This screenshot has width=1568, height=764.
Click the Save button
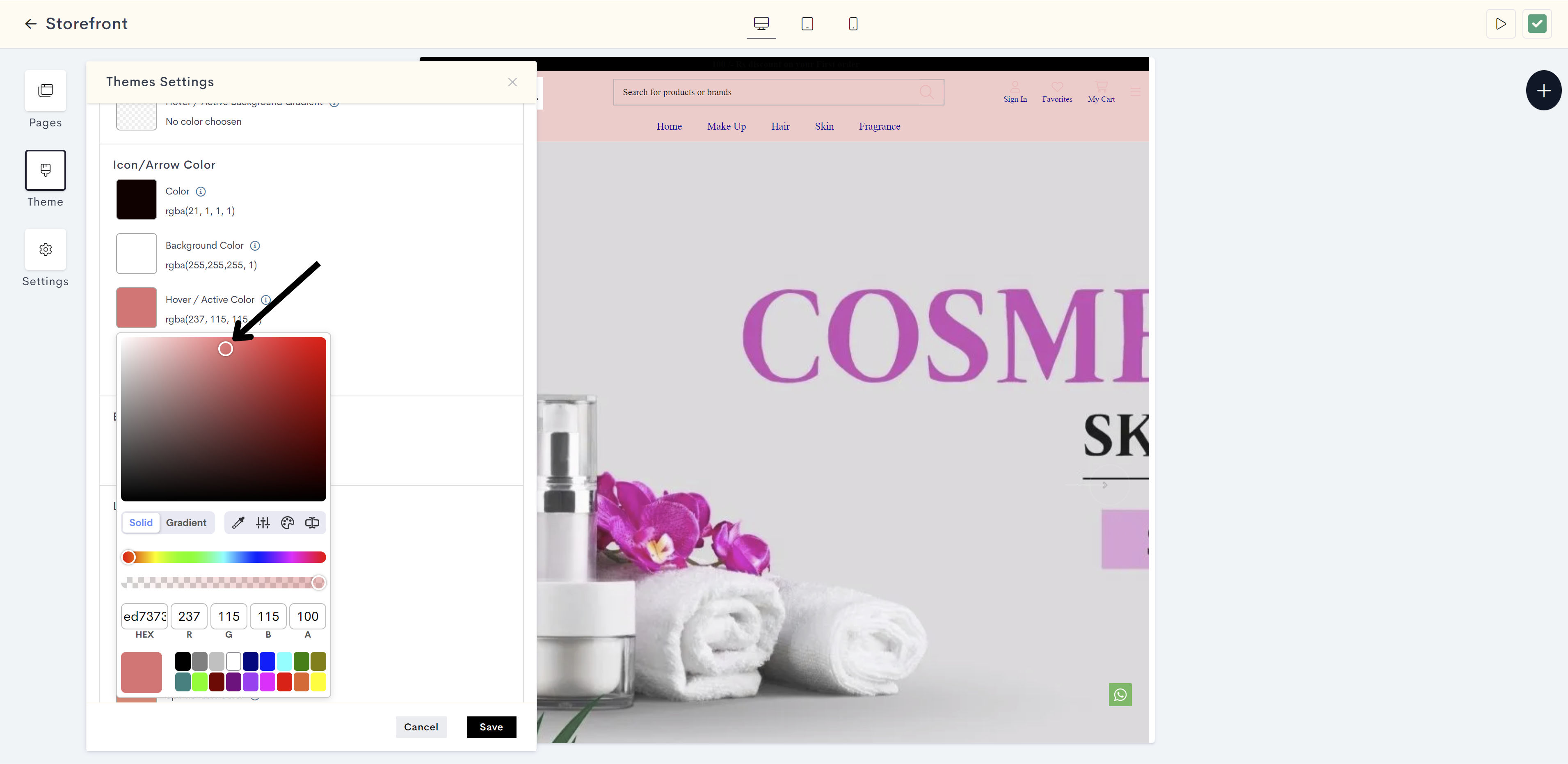click(x=491, y=727)
